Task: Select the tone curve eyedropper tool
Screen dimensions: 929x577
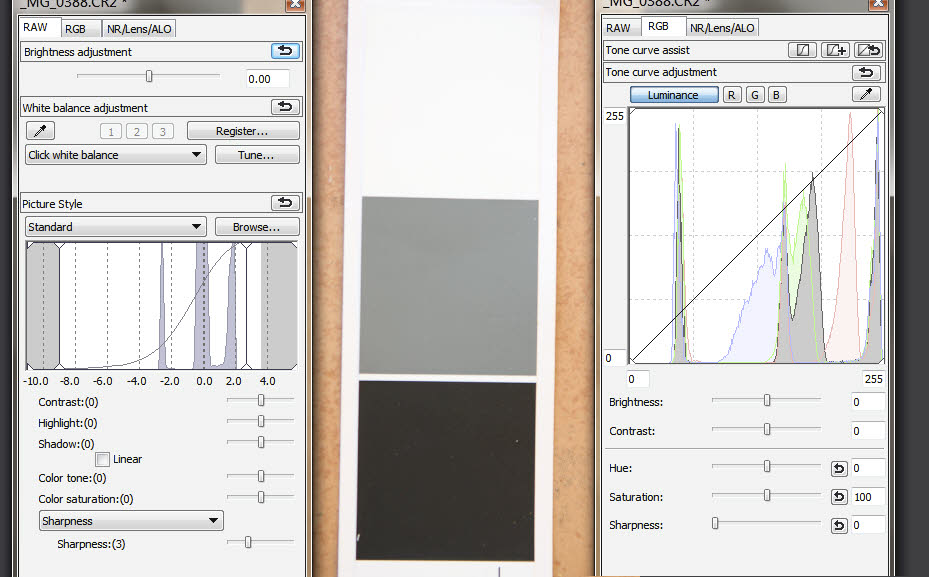Action: [866, 95]
